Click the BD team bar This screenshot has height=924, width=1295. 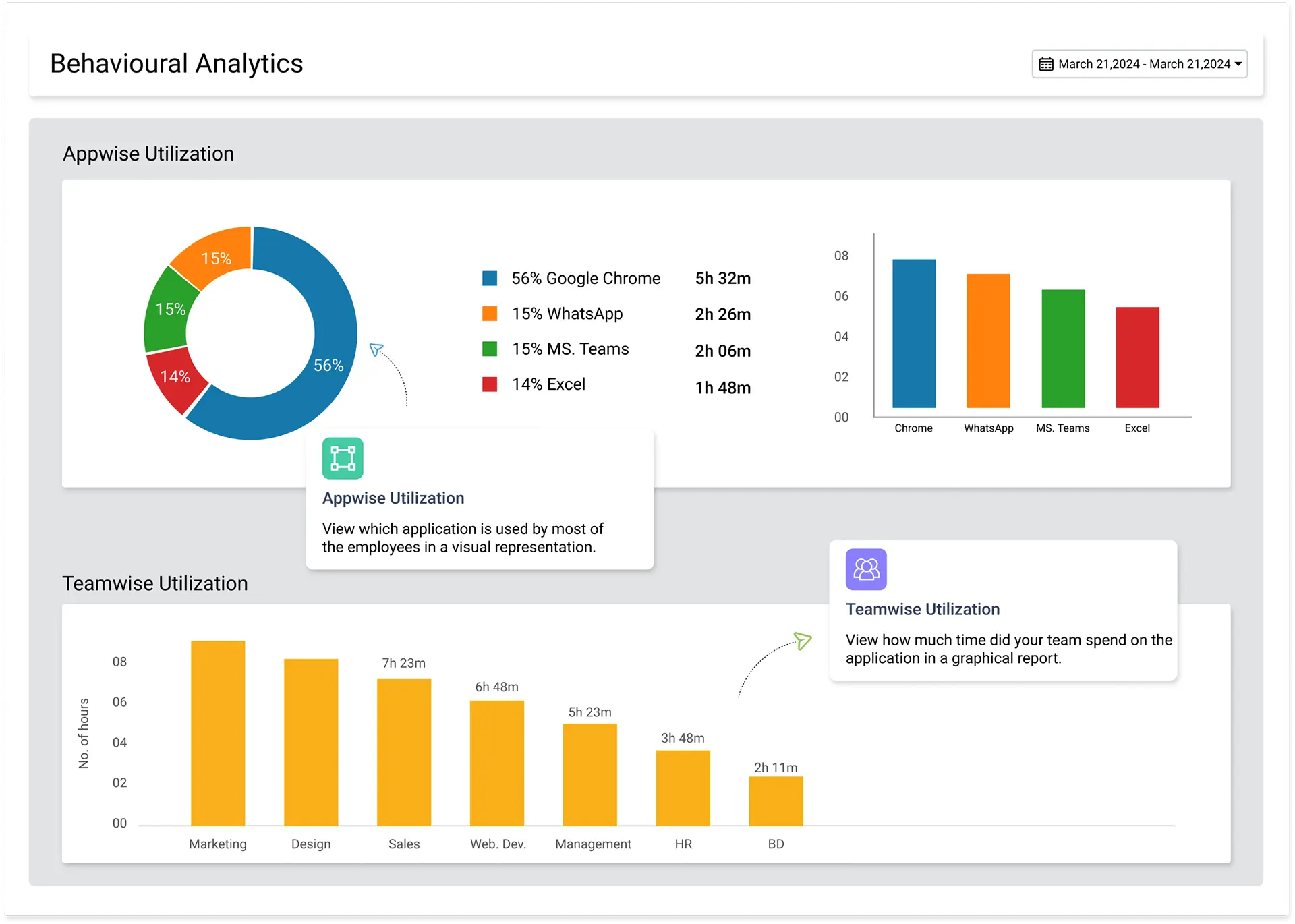776,801
